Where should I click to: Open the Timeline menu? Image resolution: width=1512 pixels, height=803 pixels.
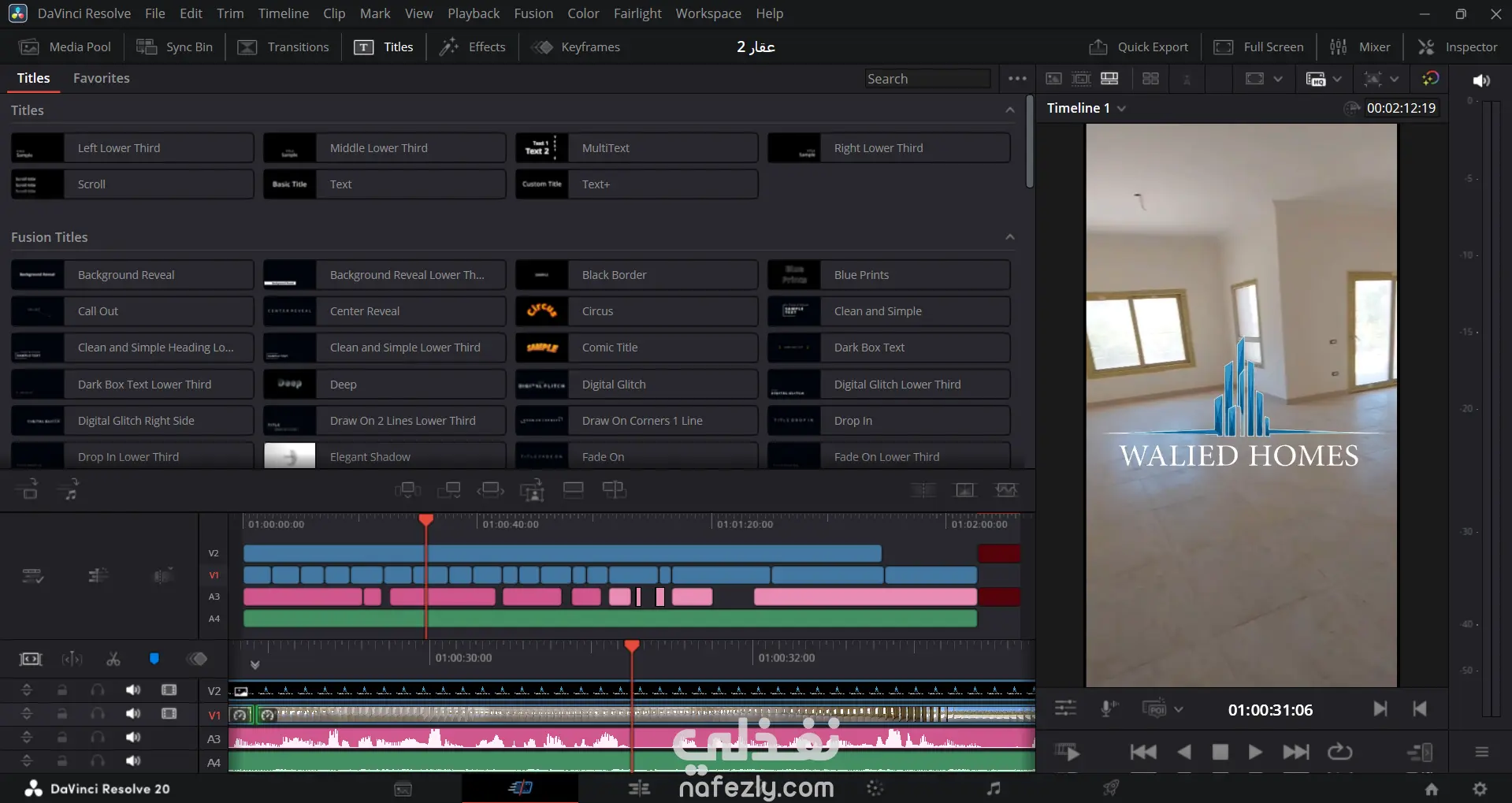284,13
